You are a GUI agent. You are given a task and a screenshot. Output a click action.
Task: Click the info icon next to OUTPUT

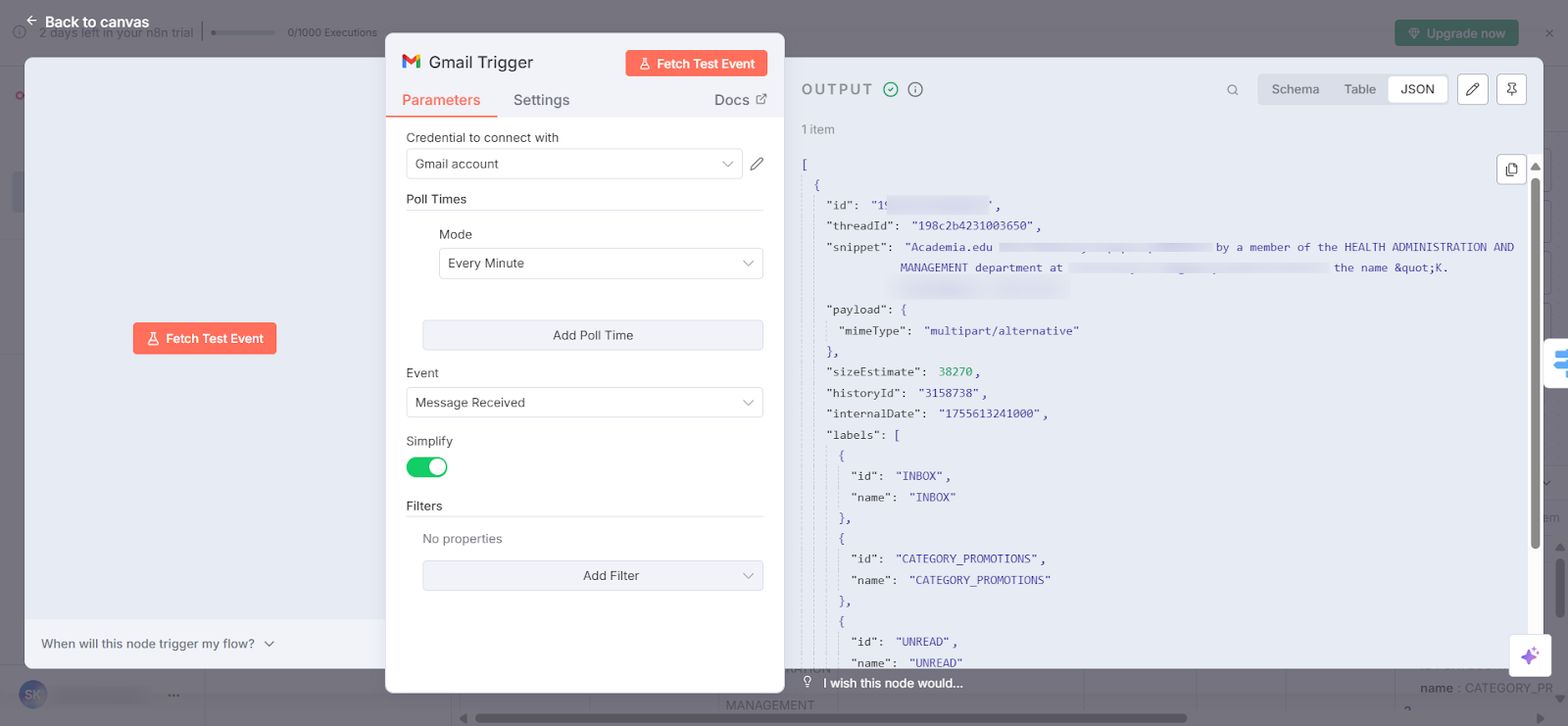click(915, 89)
